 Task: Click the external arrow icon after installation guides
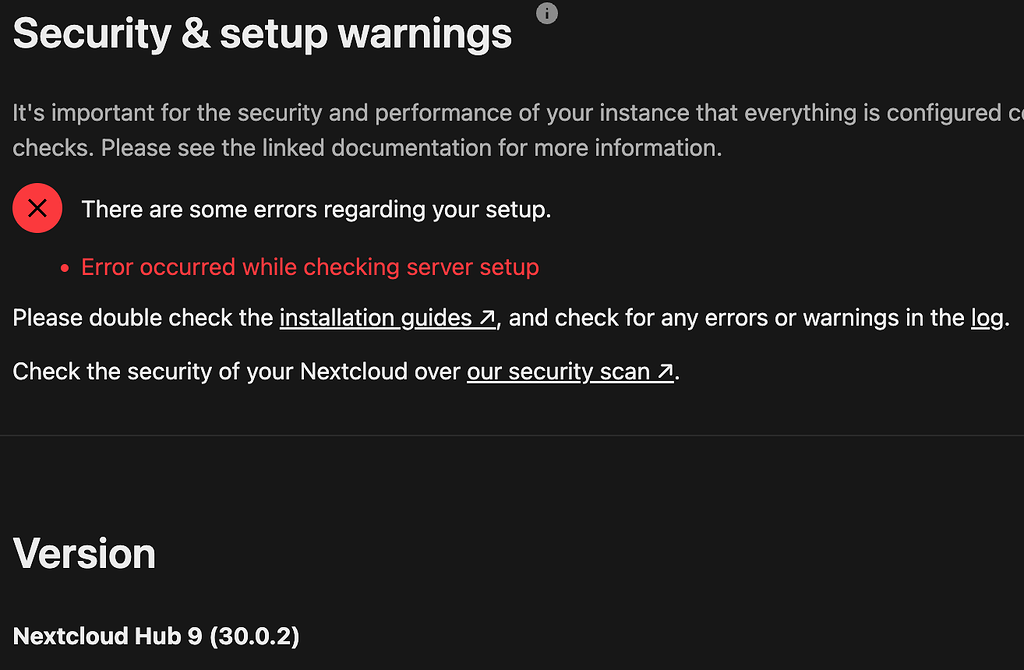[487, 318]
